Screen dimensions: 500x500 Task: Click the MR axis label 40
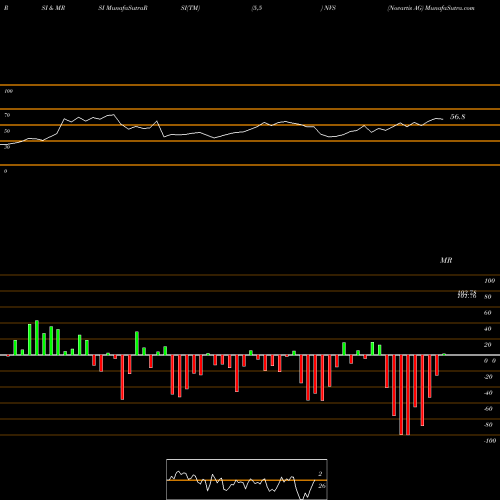[487, 329]
